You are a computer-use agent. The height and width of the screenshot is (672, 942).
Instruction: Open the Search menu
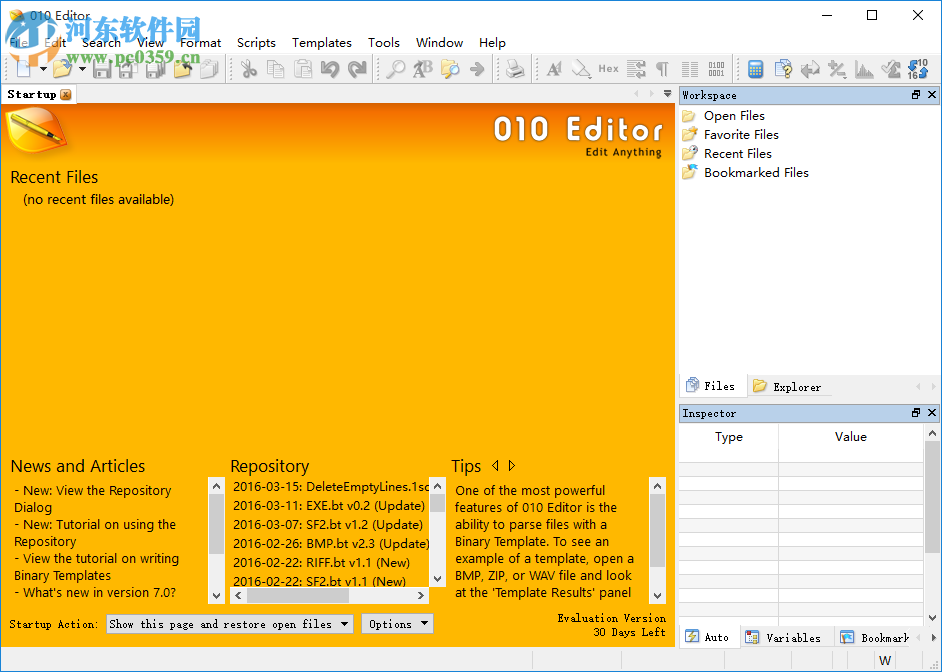point(102,43)
